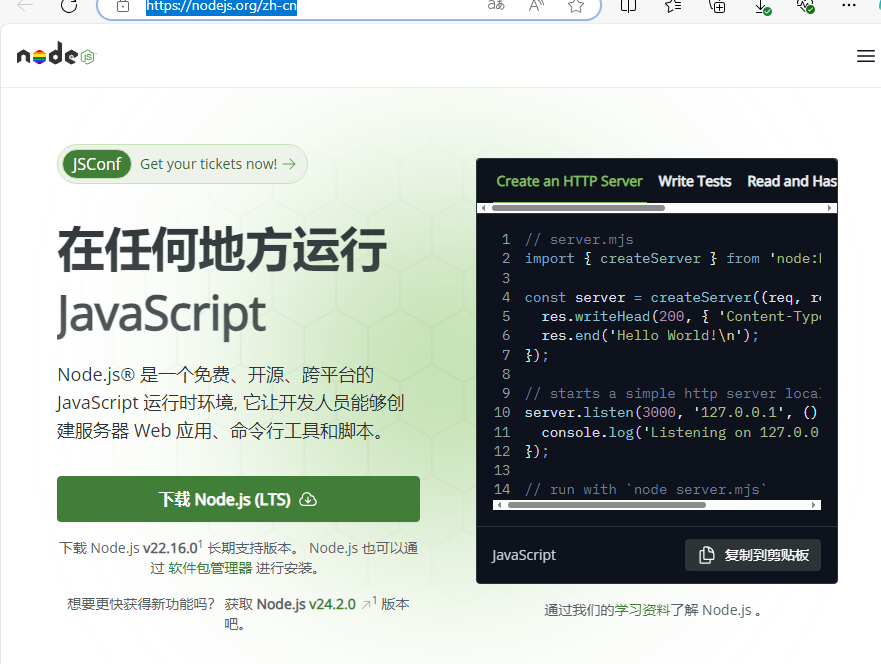Click the tab strip horizontal scrollbar thumb
The width and height of the screenshot is (881, 664).
(578, 208)
